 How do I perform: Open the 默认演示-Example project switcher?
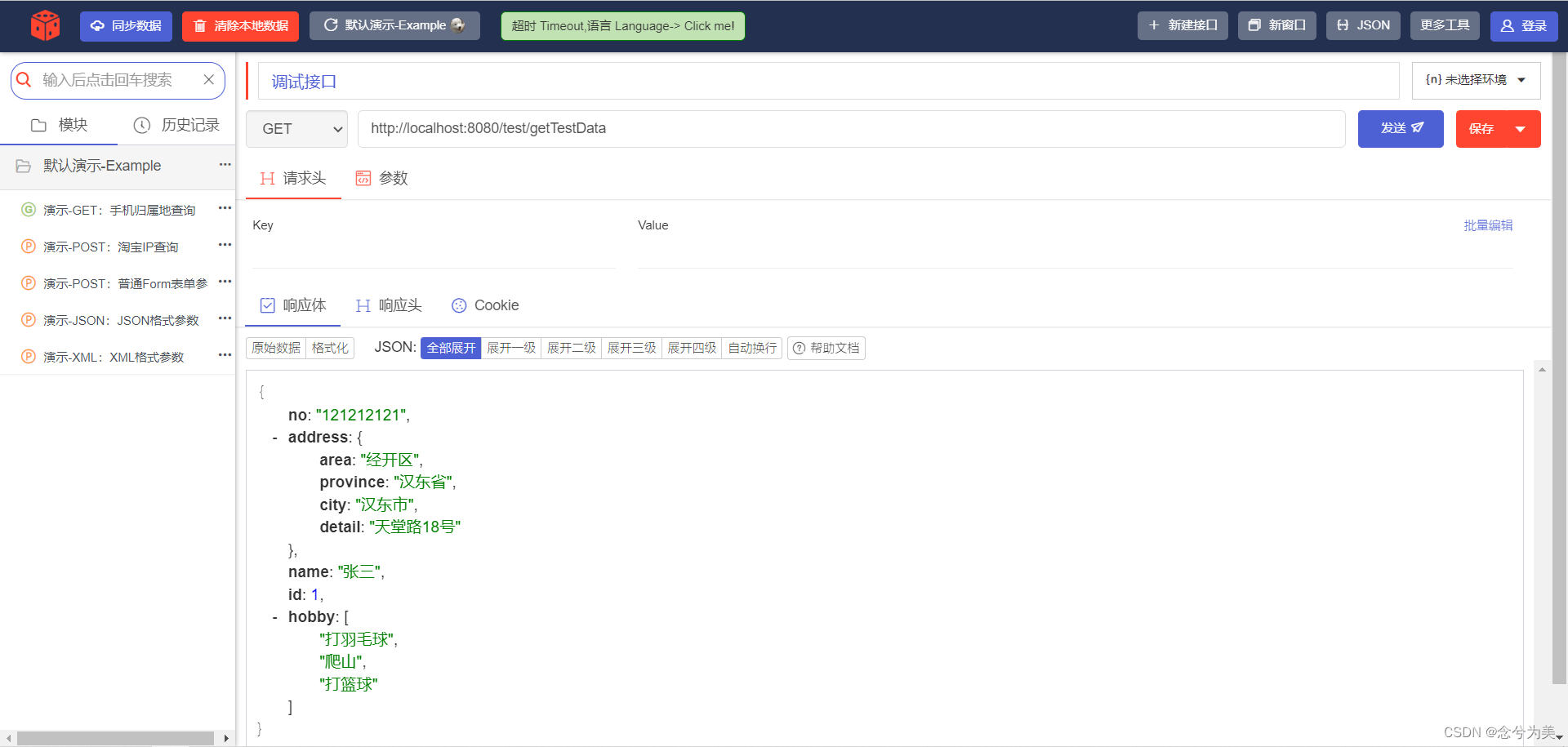[x=394, y=26]
